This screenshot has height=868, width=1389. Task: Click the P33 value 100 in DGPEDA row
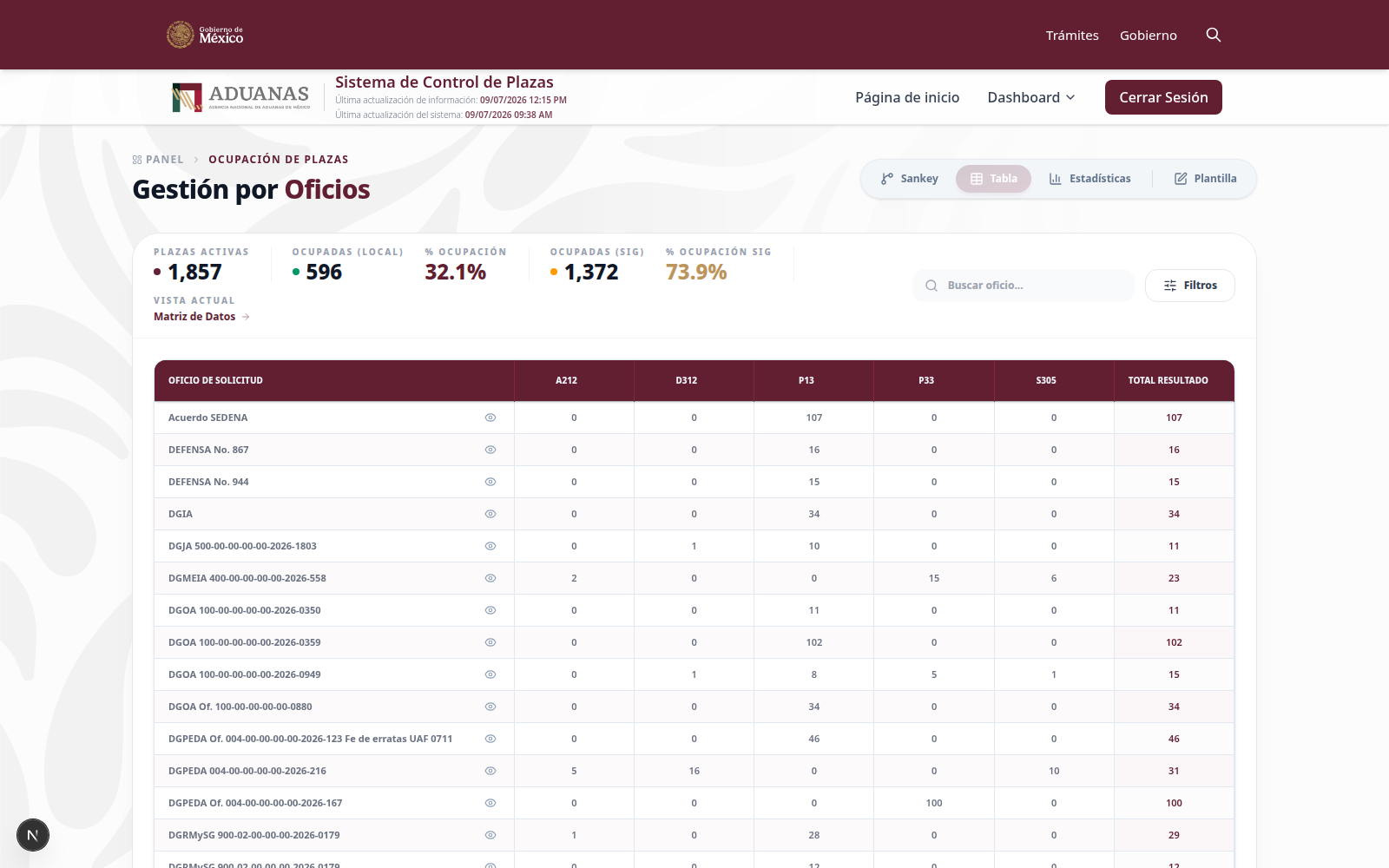click(x=934, y=803)
